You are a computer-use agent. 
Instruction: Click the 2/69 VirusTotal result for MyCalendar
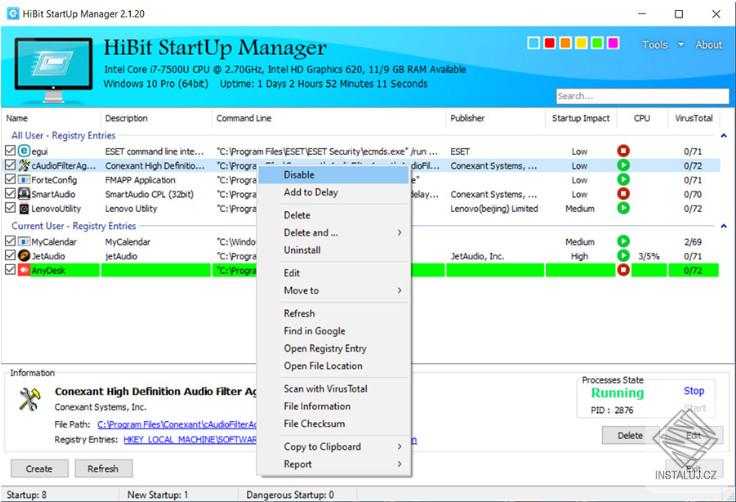(x=693, y=242)
